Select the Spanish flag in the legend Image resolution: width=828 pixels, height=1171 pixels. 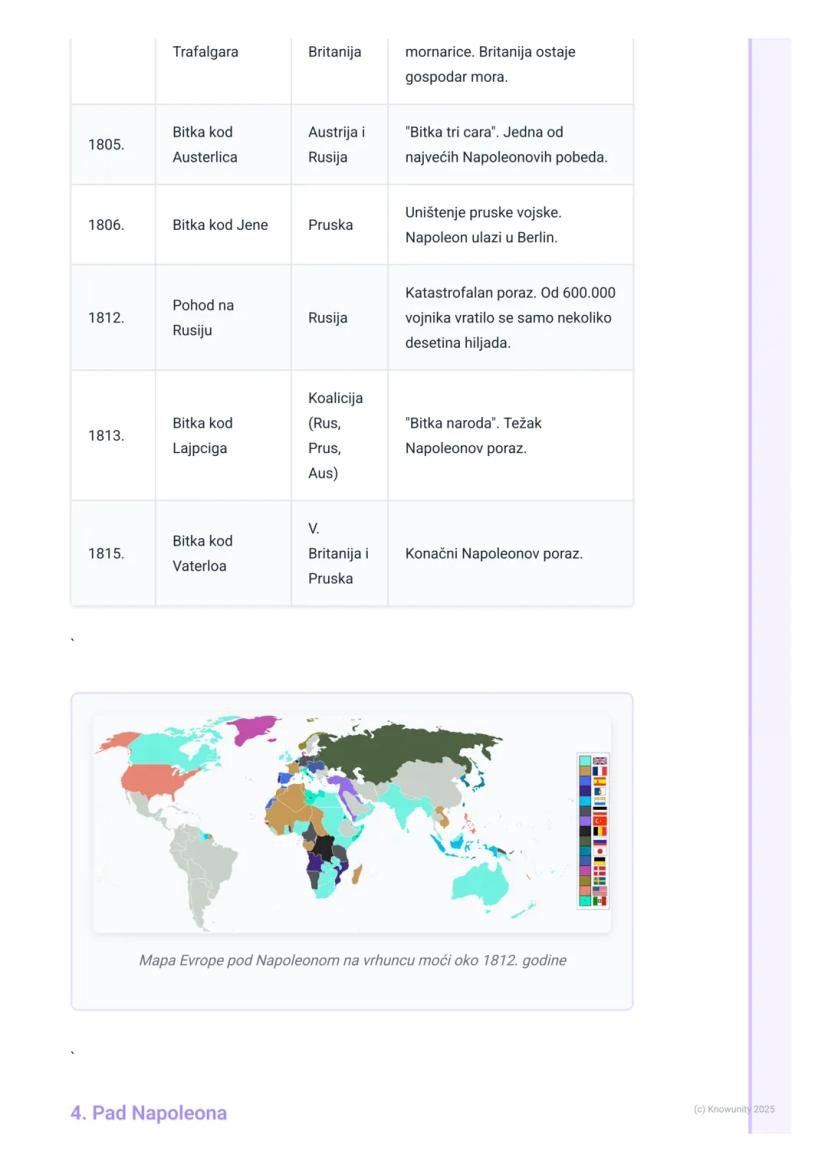tap(600, 781)
